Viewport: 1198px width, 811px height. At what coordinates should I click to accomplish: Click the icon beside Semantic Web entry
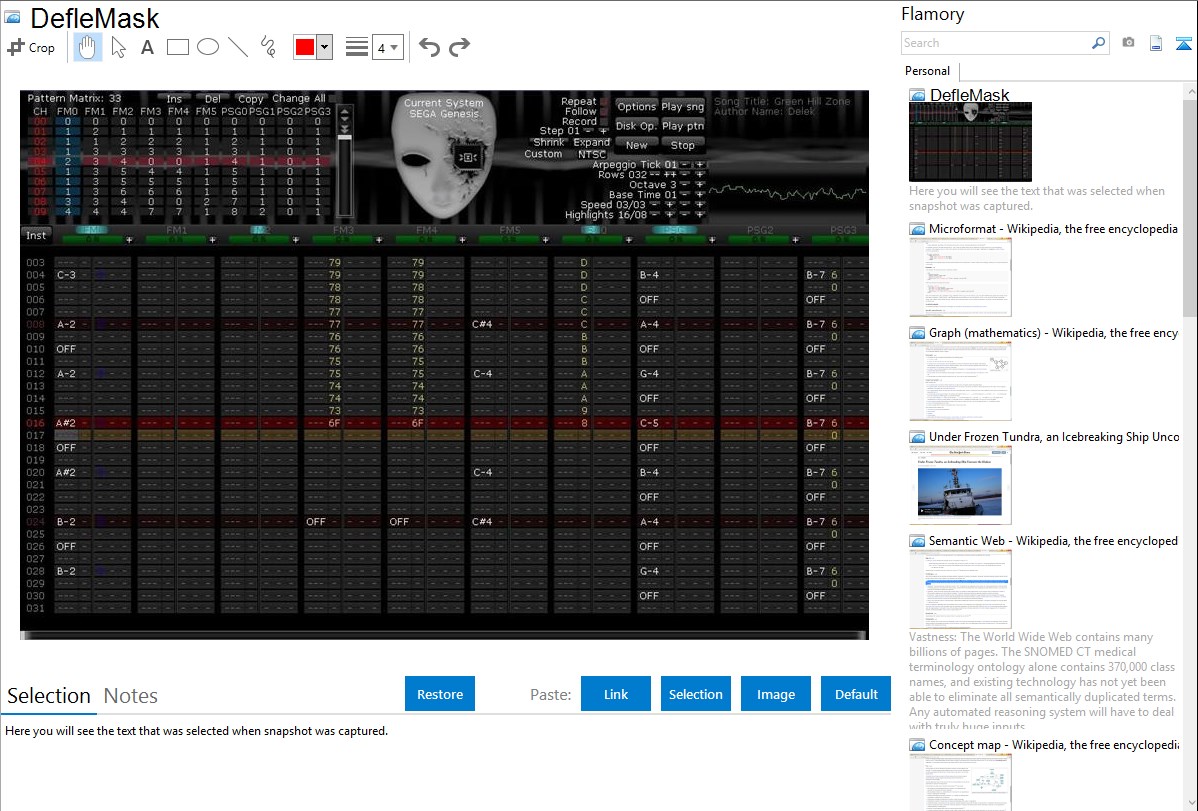pyautogui.click(x=917, y=541)
